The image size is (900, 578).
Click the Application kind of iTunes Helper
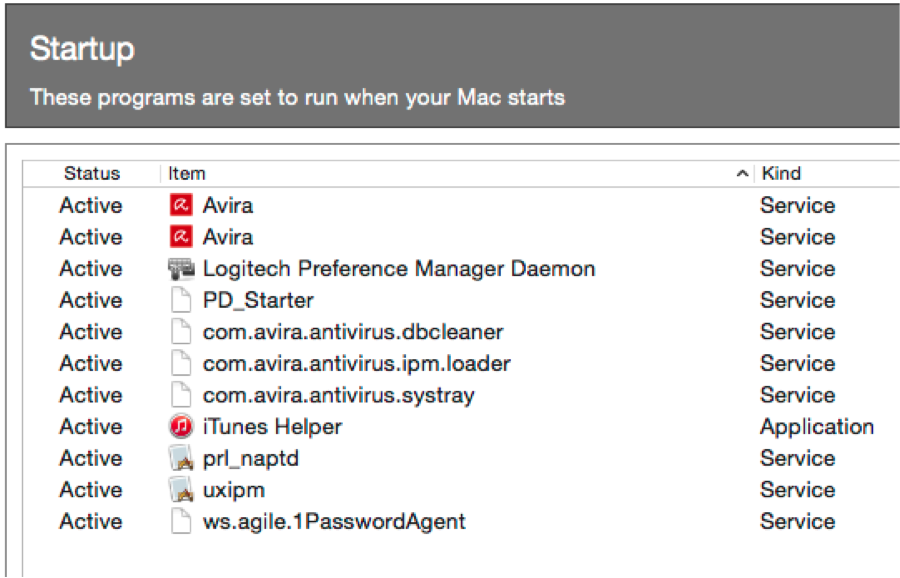pyautogui.click(x=817, y=427)
